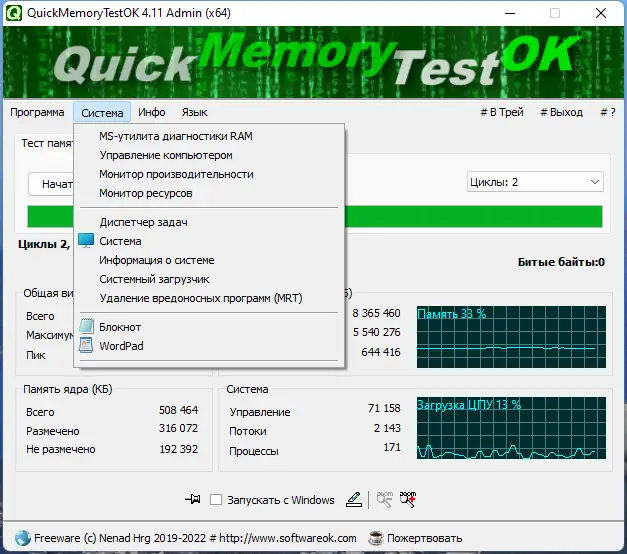This screenshot has height=554, width=627.
Task: Click Потоки value 2 143
Action: (x=387, y=428)
